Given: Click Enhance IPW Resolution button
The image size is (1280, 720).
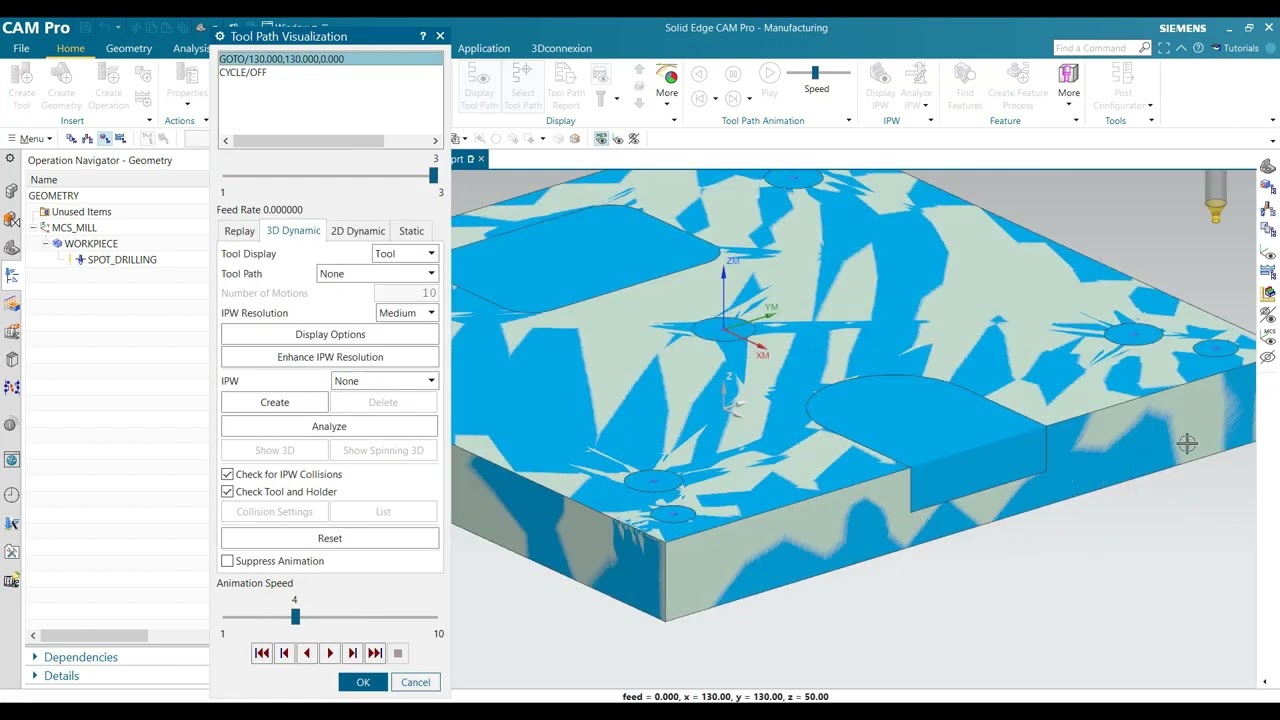Looking at the screenshot, I should coord(330,357).
